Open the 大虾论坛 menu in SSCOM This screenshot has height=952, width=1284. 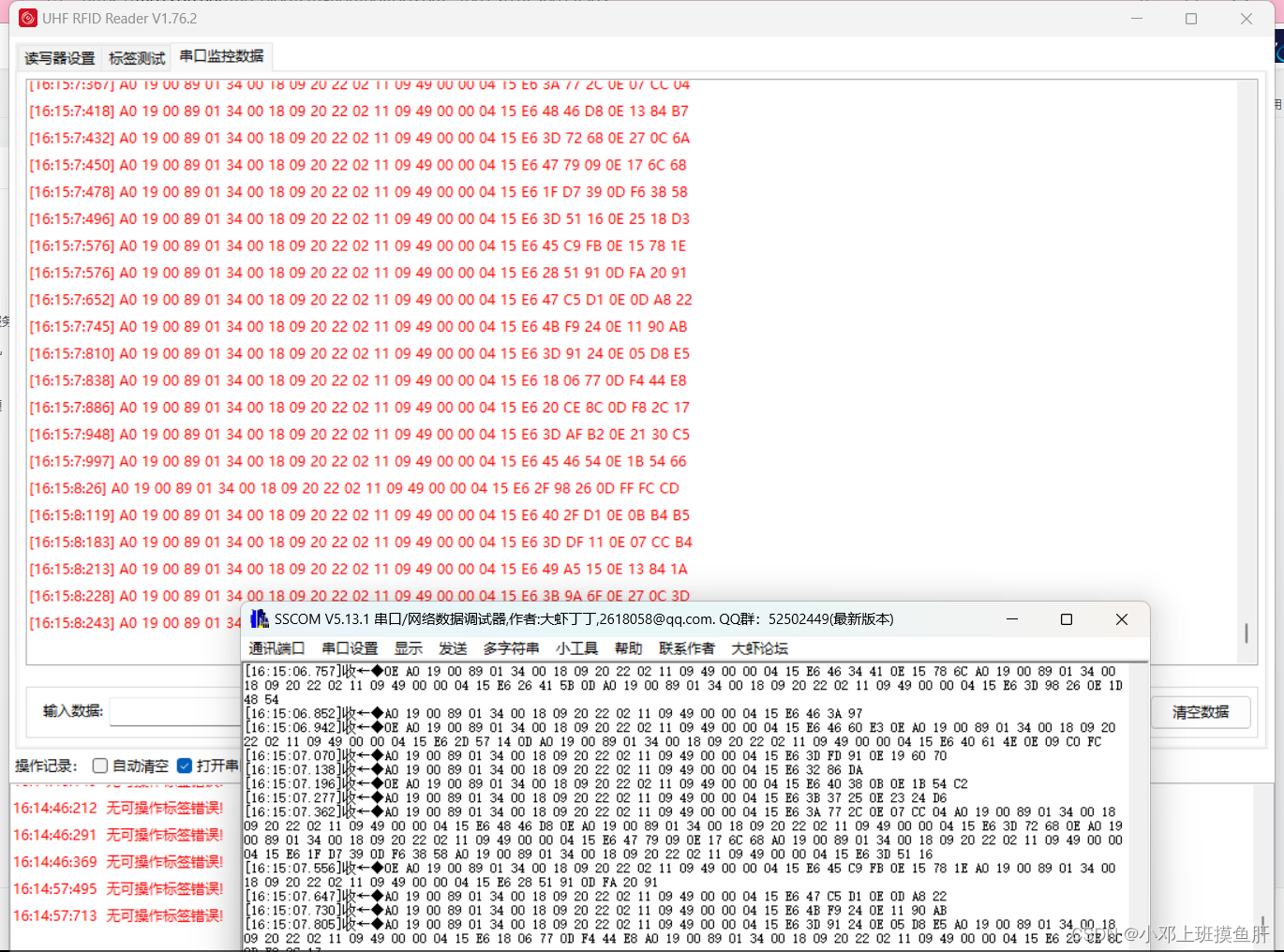[x=759, y=648]
